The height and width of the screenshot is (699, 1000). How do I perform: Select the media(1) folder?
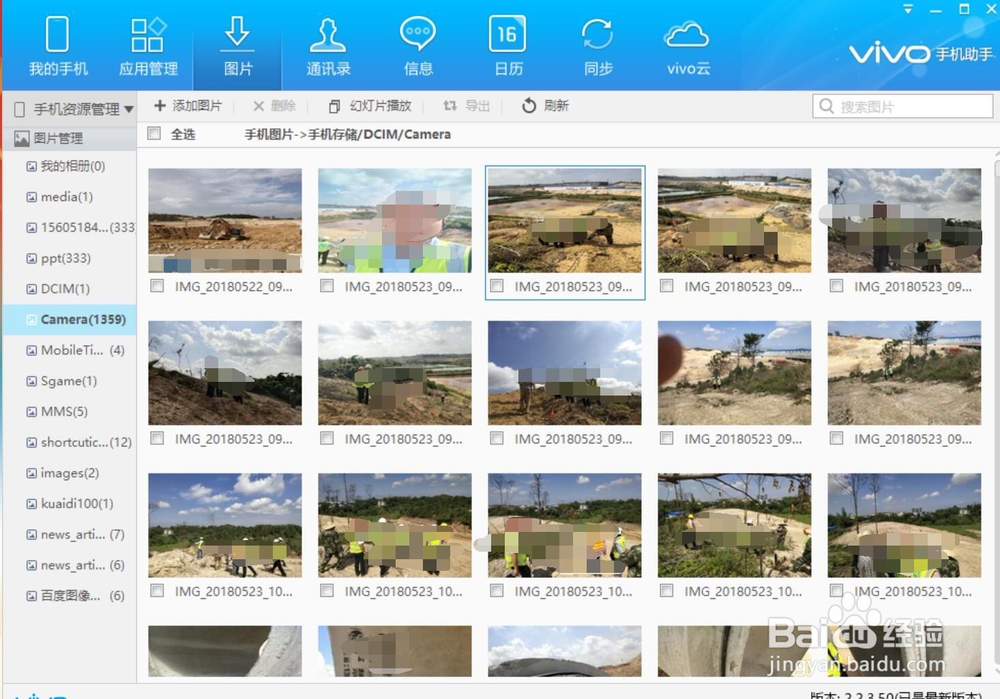pos(70,197)
